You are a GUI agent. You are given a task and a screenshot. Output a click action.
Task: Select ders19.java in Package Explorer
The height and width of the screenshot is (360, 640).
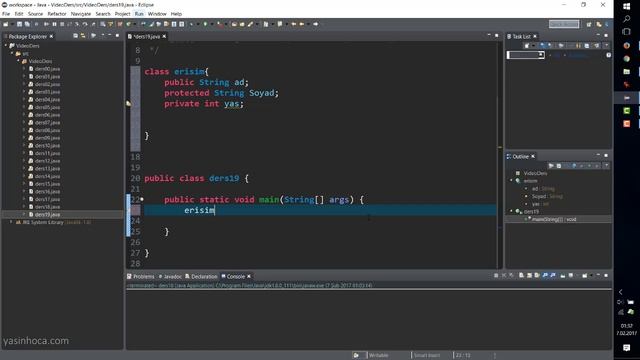[x=47, y=214]
